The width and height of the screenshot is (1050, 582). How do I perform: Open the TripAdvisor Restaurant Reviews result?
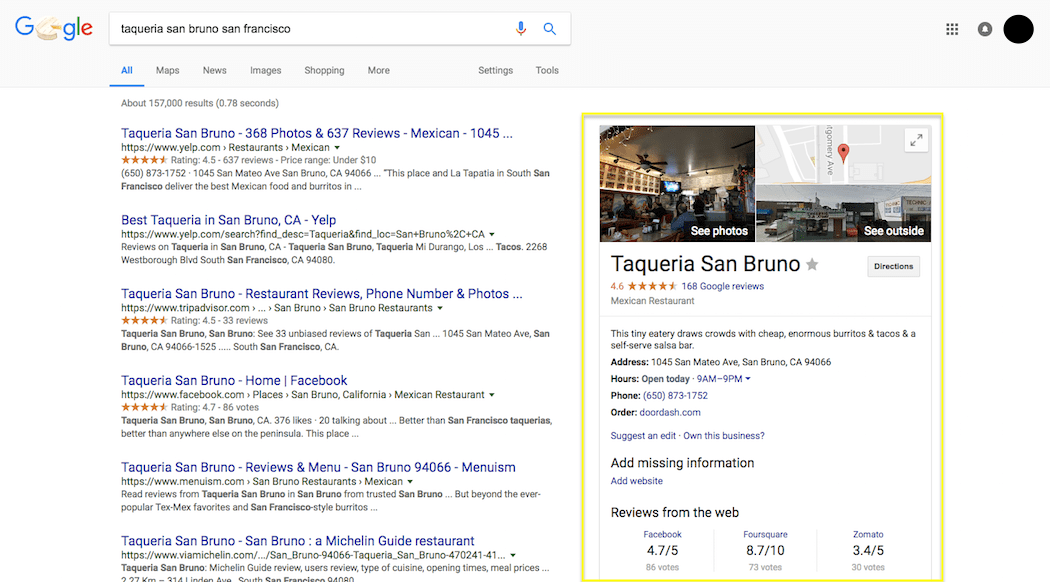[x=321, y=293]
